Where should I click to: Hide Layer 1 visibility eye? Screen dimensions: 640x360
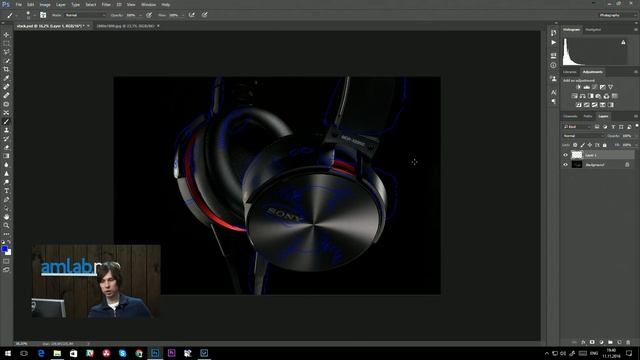565,155
